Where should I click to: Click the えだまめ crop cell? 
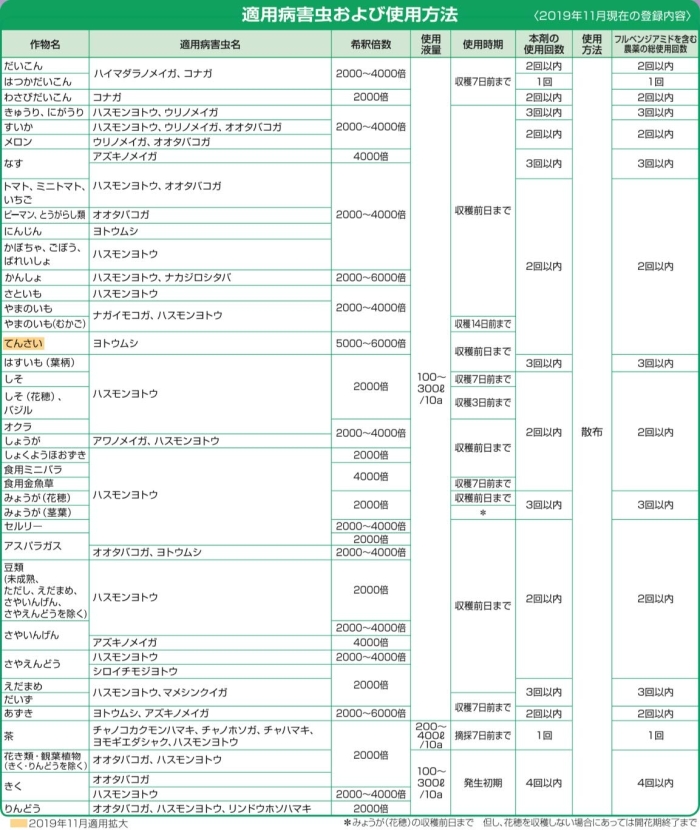click(x=45, y=686)
